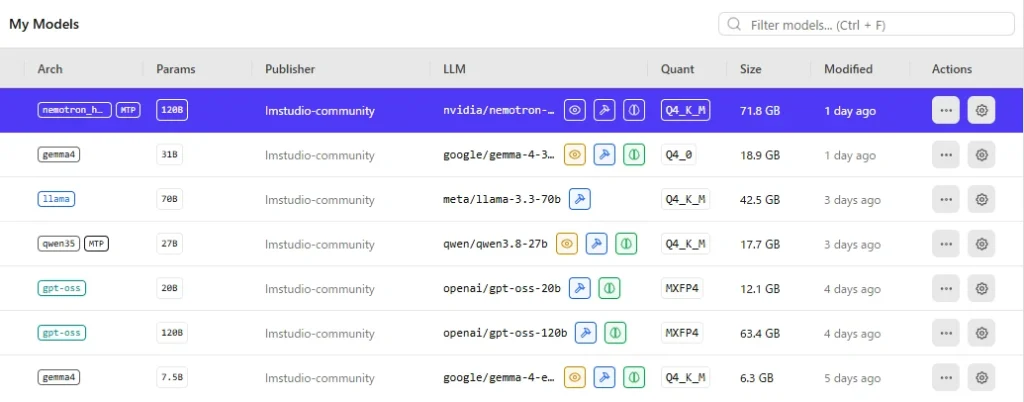Click the magnifier icon in the filter box
1024x402 pixels.
pyautogui.click(x=734, y=25)
